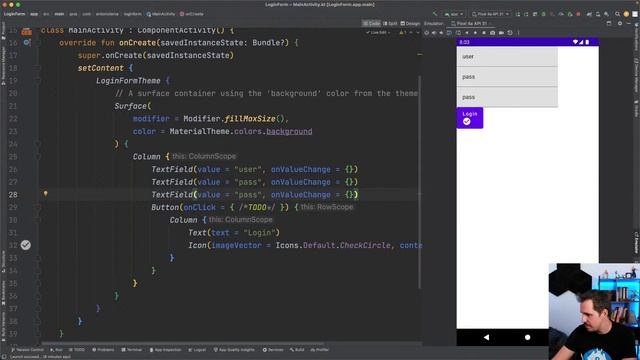The width and height of the screenshot is (640, 360).
Task: Open the emulator panel settings gear
Action: click(620, 24)
